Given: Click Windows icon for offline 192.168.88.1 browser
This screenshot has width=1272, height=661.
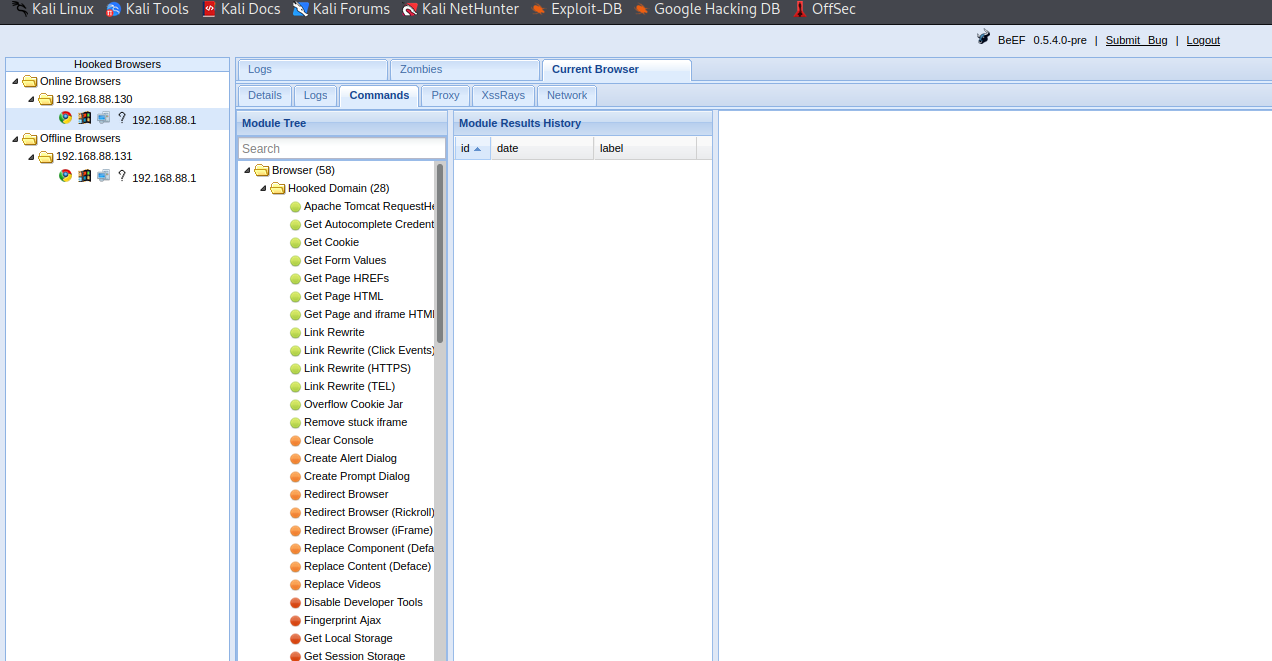Looking at the screenshot, I should (x=85, y=176).
